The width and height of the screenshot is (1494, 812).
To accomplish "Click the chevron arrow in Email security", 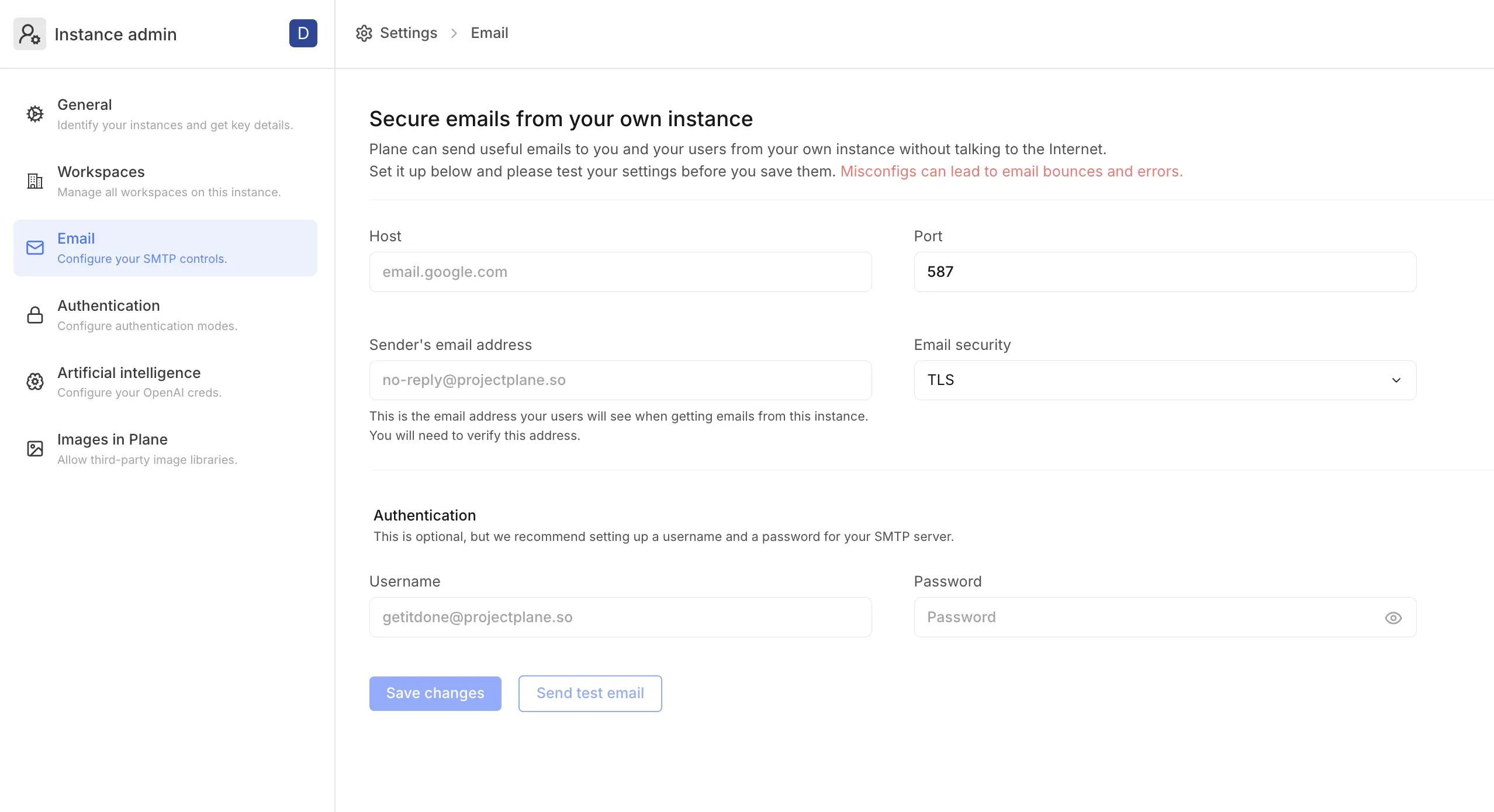I will click(1396, 380).
